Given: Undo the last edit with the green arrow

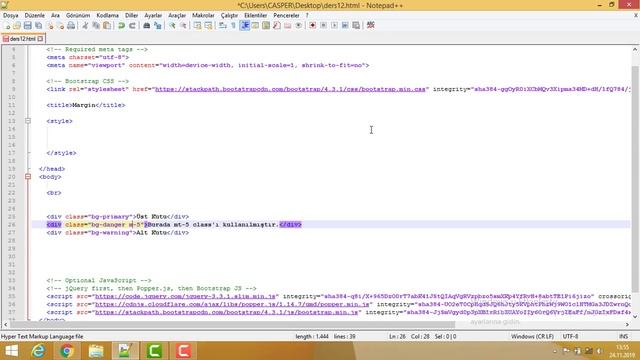Looking at the screenshot, I should tap(121, 25).
